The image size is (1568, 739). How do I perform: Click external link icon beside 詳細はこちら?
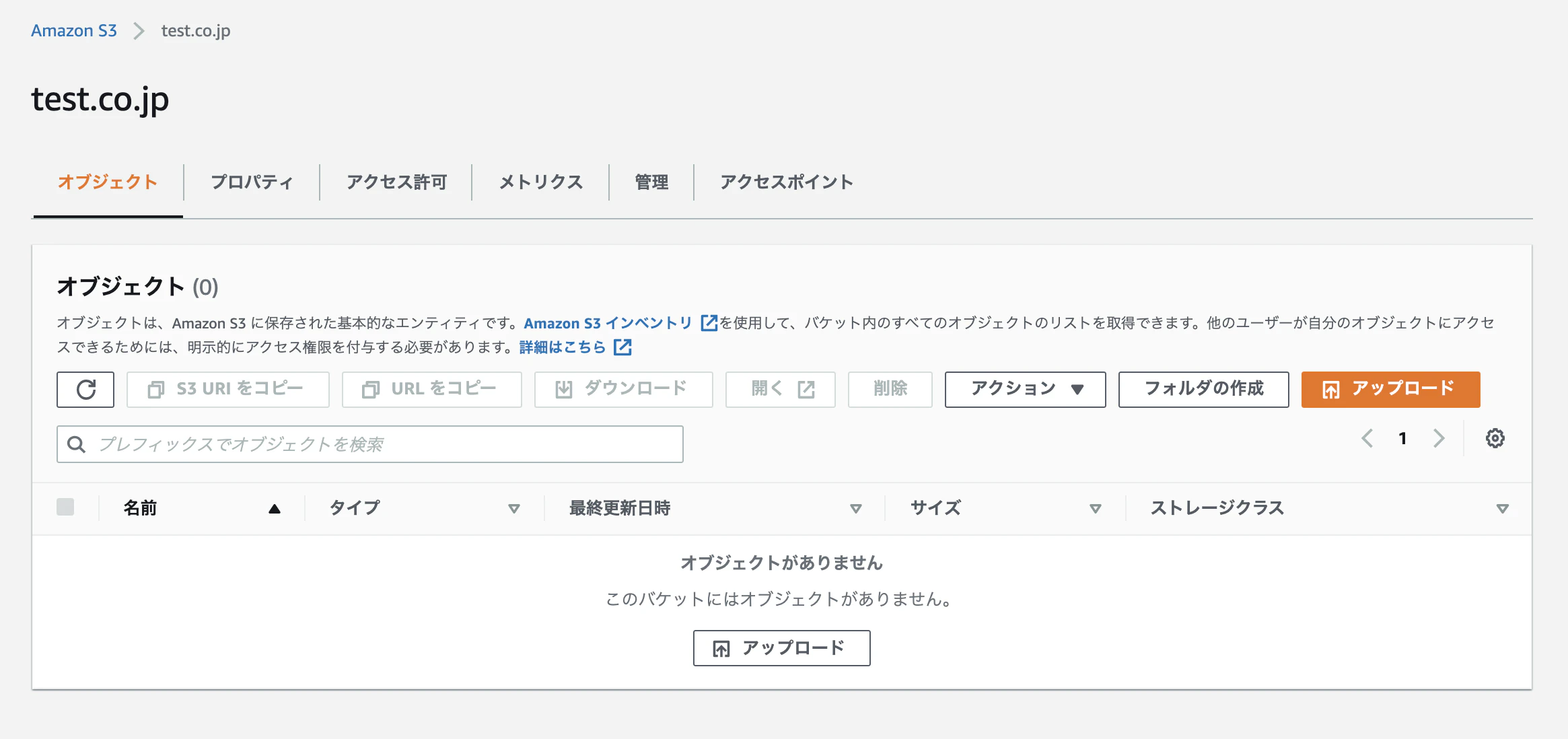point(622,347)
